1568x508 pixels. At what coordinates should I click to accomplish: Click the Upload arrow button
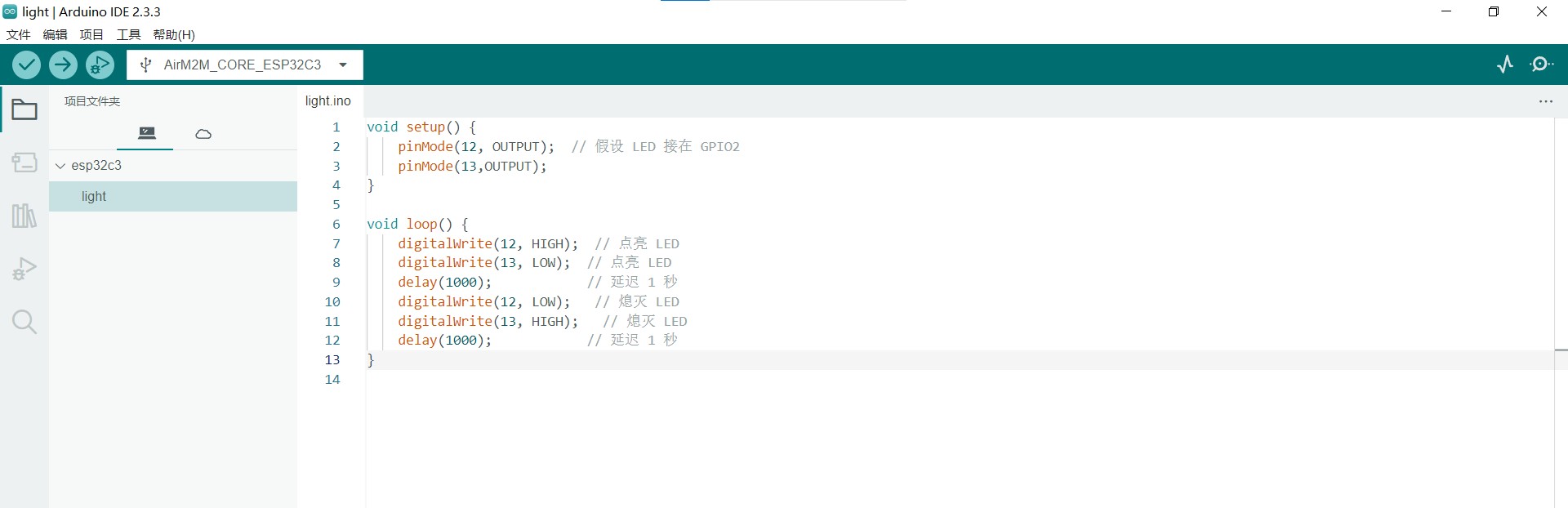[x=63, y=65]
